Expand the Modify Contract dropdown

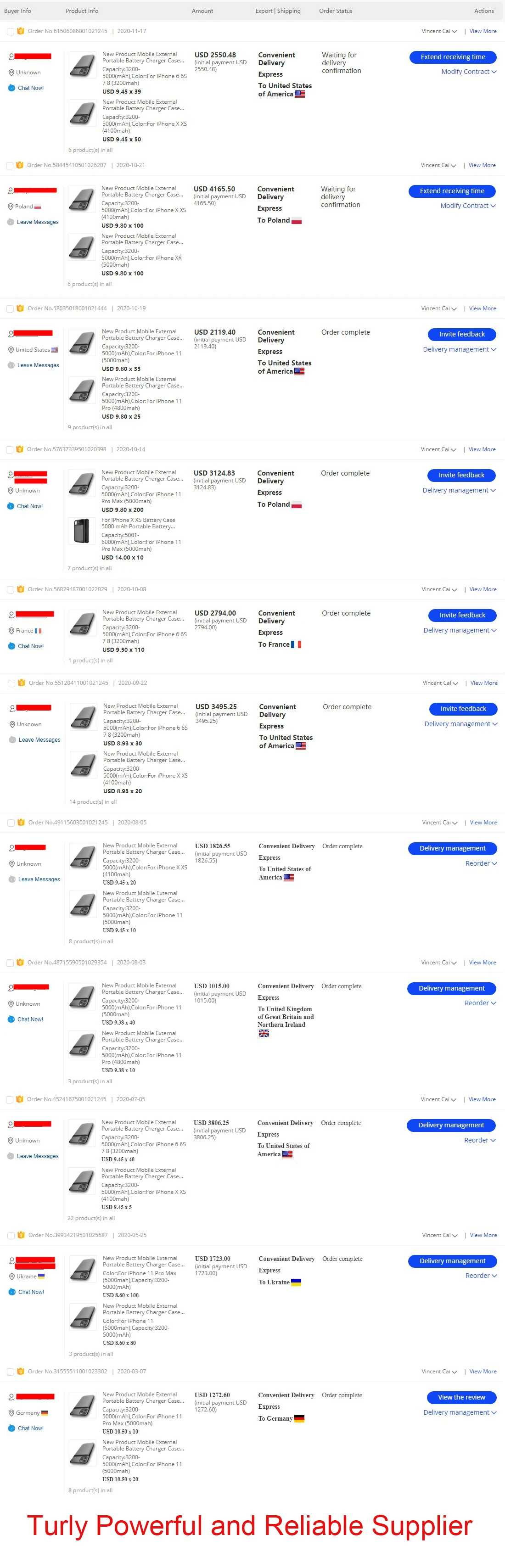click(469, 71)
